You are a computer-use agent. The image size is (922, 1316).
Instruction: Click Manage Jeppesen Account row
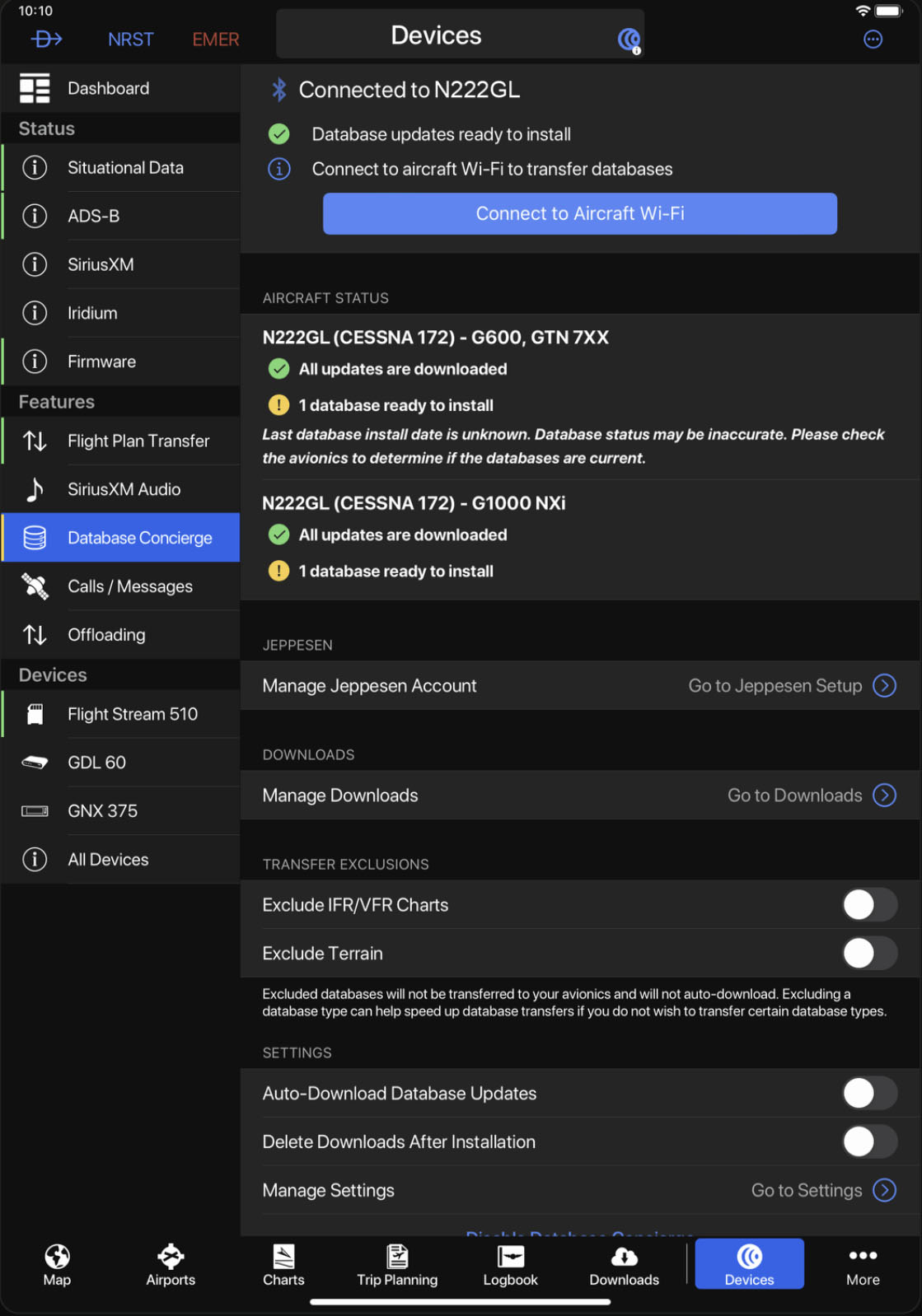click(x=580, y=686)
